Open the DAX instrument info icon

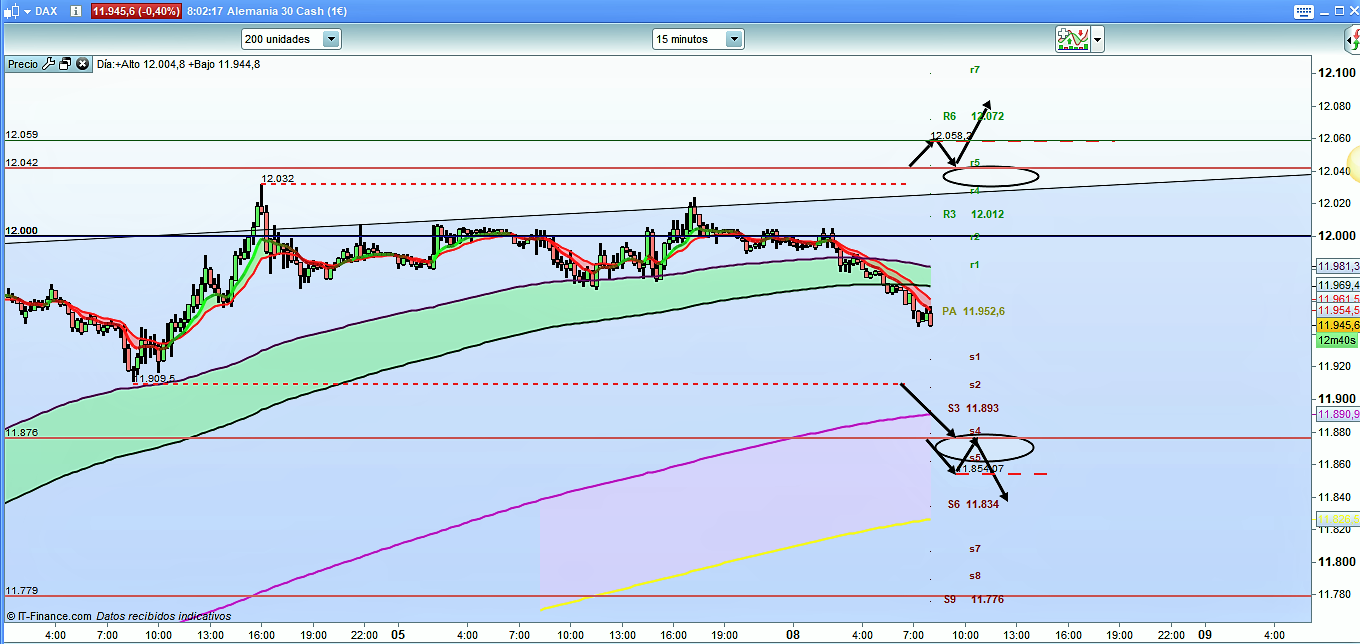click(x=75, y=11)
